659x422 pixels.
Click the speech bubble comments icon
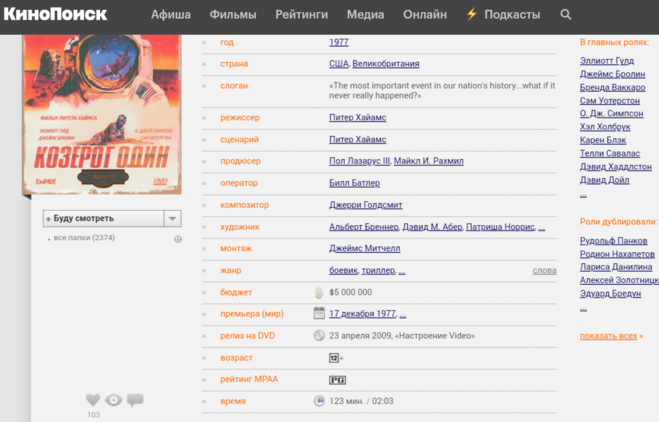click(x=135, y=400)
